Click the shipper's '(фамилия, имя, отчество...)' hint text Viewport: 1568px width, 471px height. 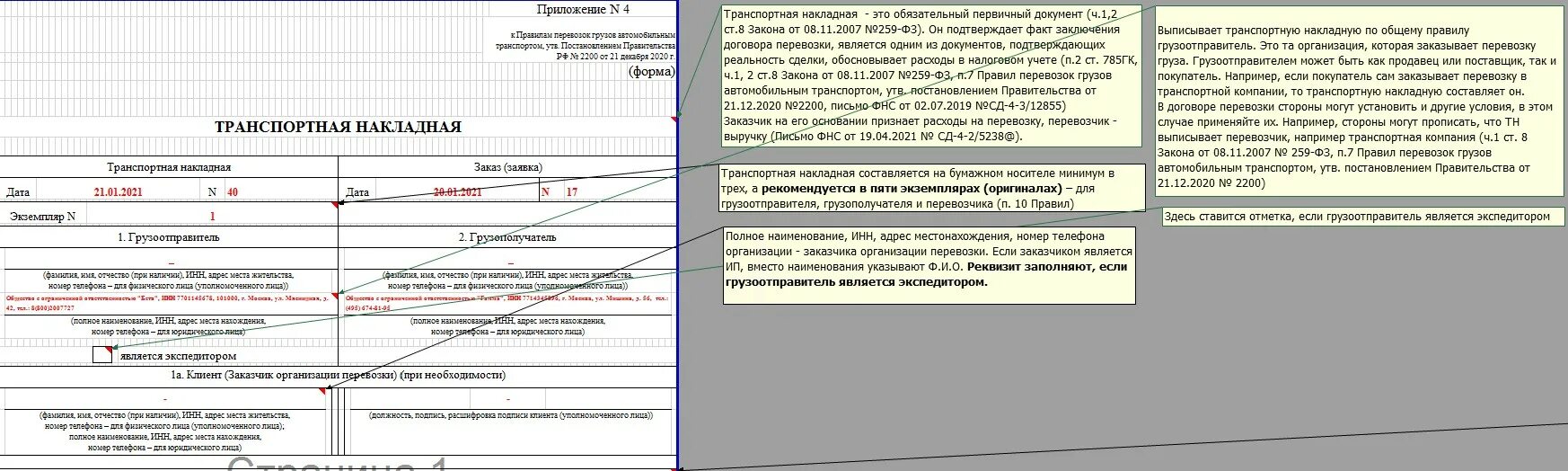tap(169, 280)
